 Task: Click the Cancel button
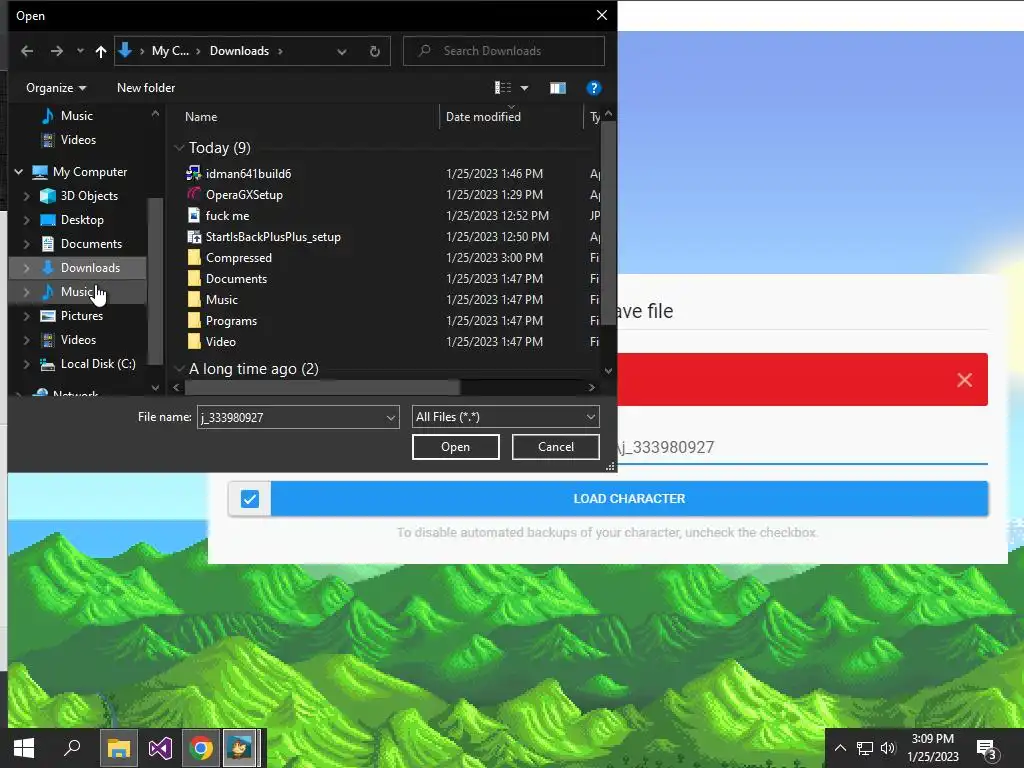point(556,447)
